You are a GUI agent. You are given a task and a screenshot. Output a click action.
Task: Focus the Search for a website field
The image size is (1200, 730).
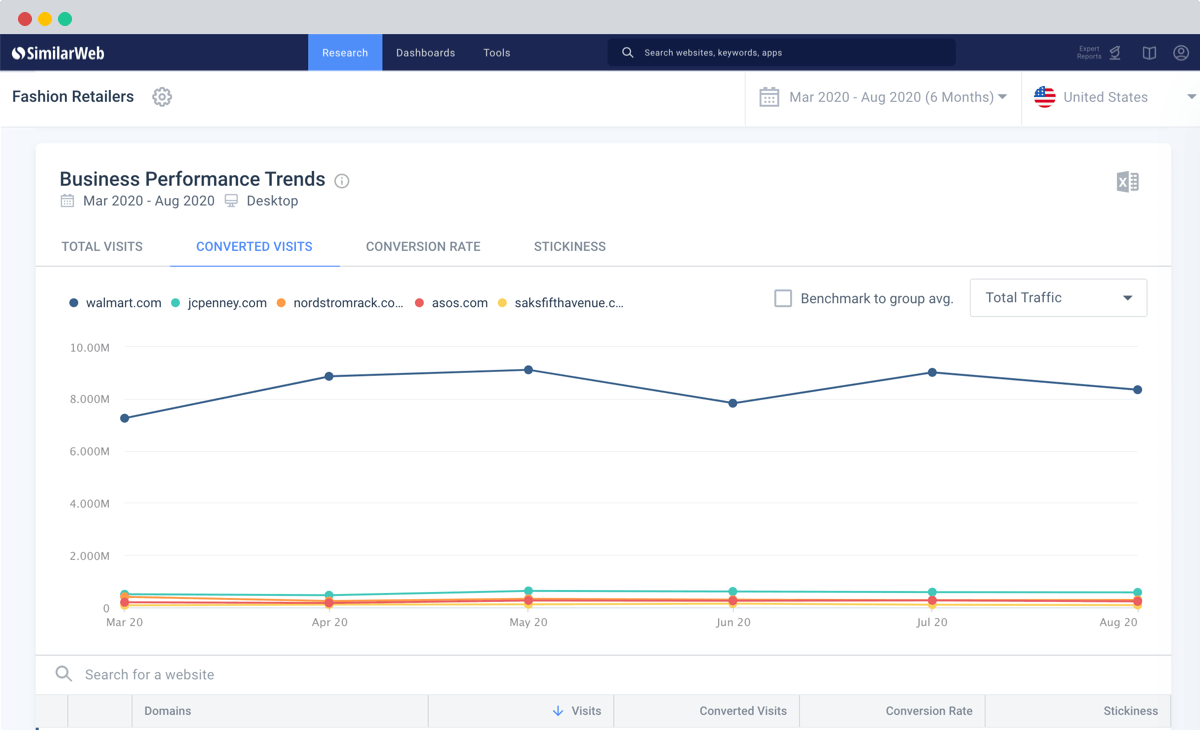[603, 675]
